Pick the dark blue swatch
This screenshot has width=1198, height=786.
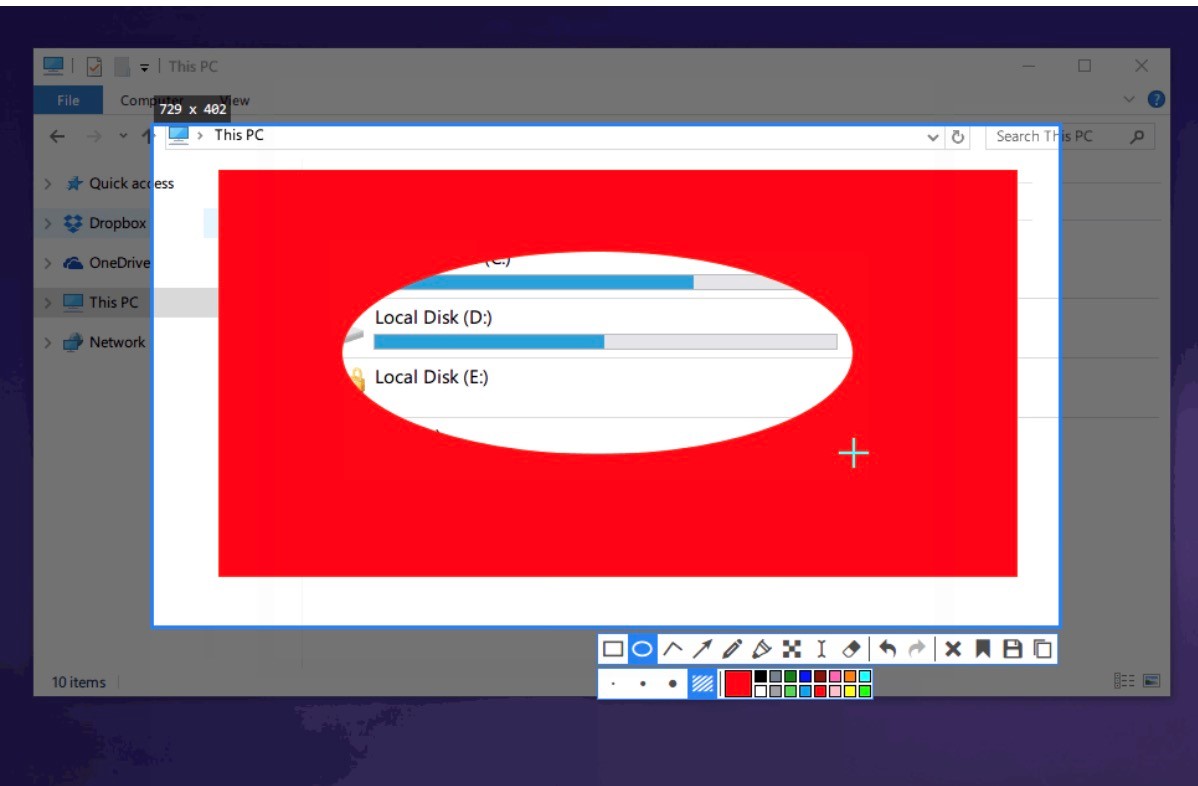805,676
